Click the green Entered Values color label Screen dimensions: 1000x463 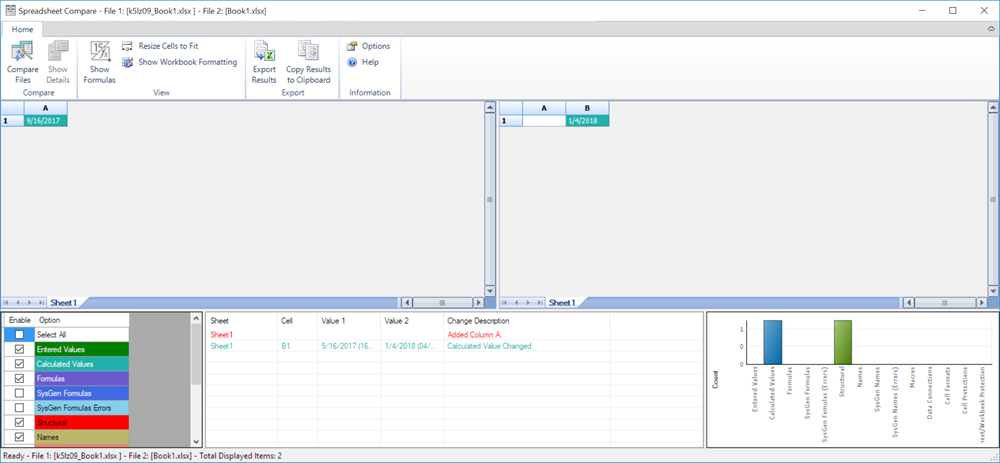pos(82,349)
